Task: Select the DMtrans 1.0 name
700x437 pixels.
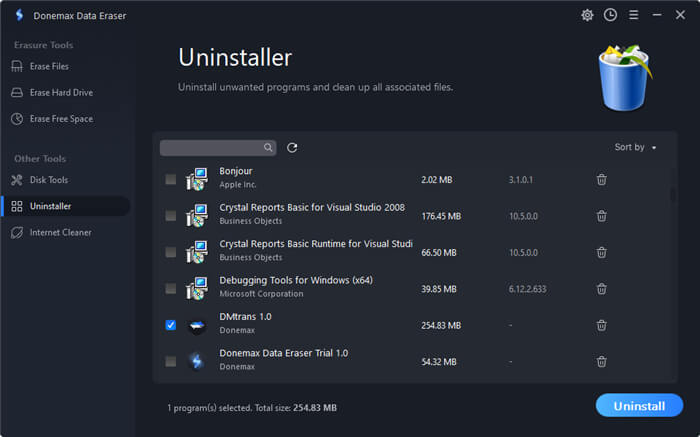Action: pyautogui.click(x=246, y=317)
